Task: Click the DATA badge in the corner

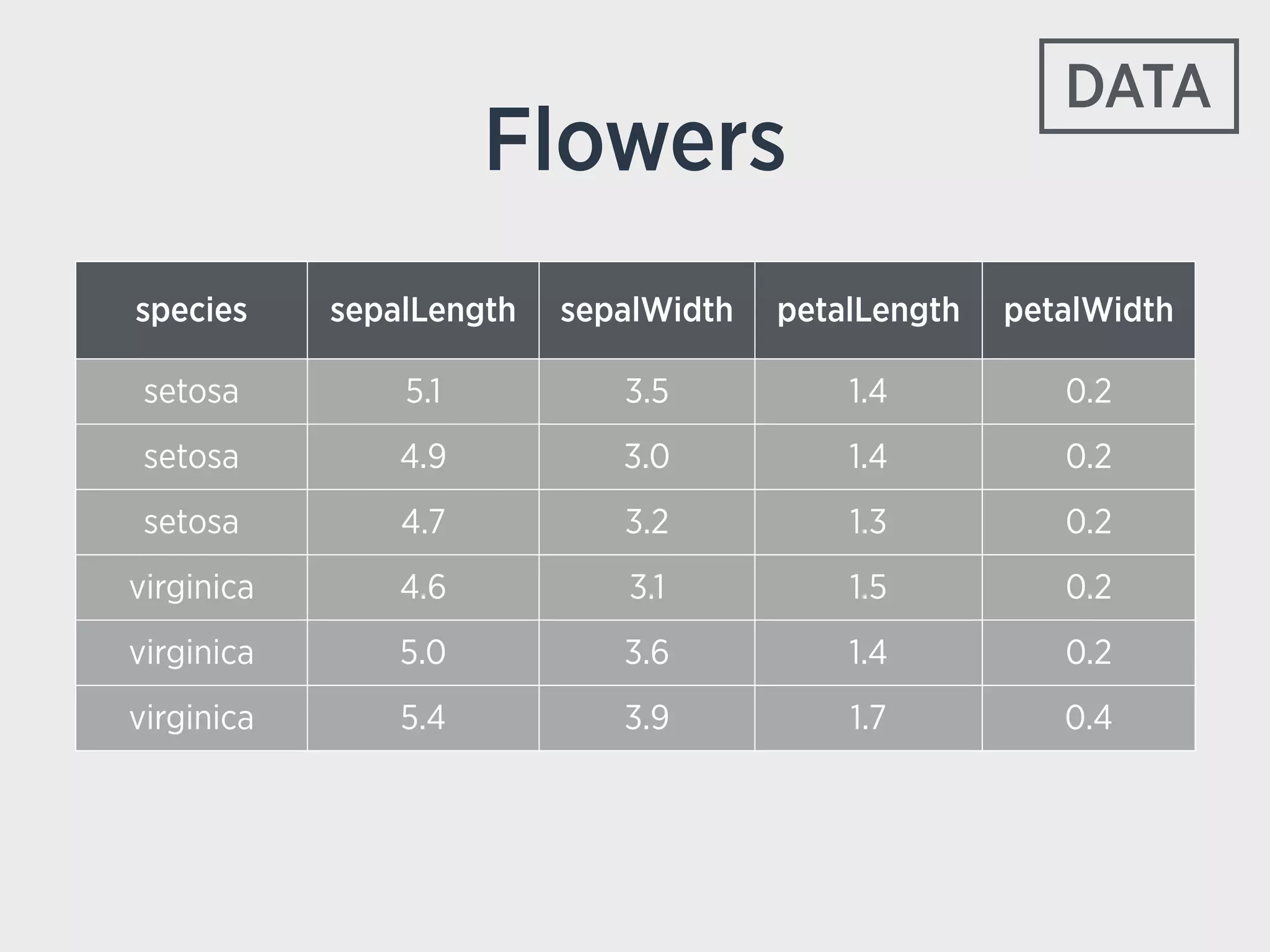Action: pyautogui.click(x=1139, y=86)
